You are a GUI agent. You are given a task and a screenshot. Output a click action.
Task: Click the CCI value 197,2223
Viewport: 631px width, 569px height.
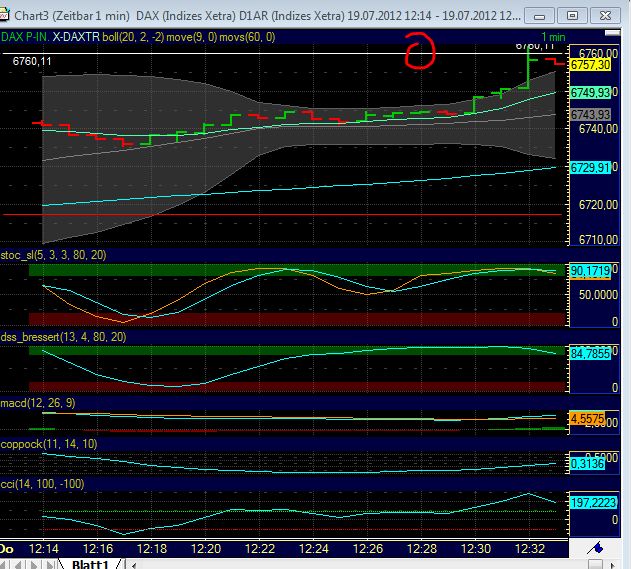[x=594, y=502]
